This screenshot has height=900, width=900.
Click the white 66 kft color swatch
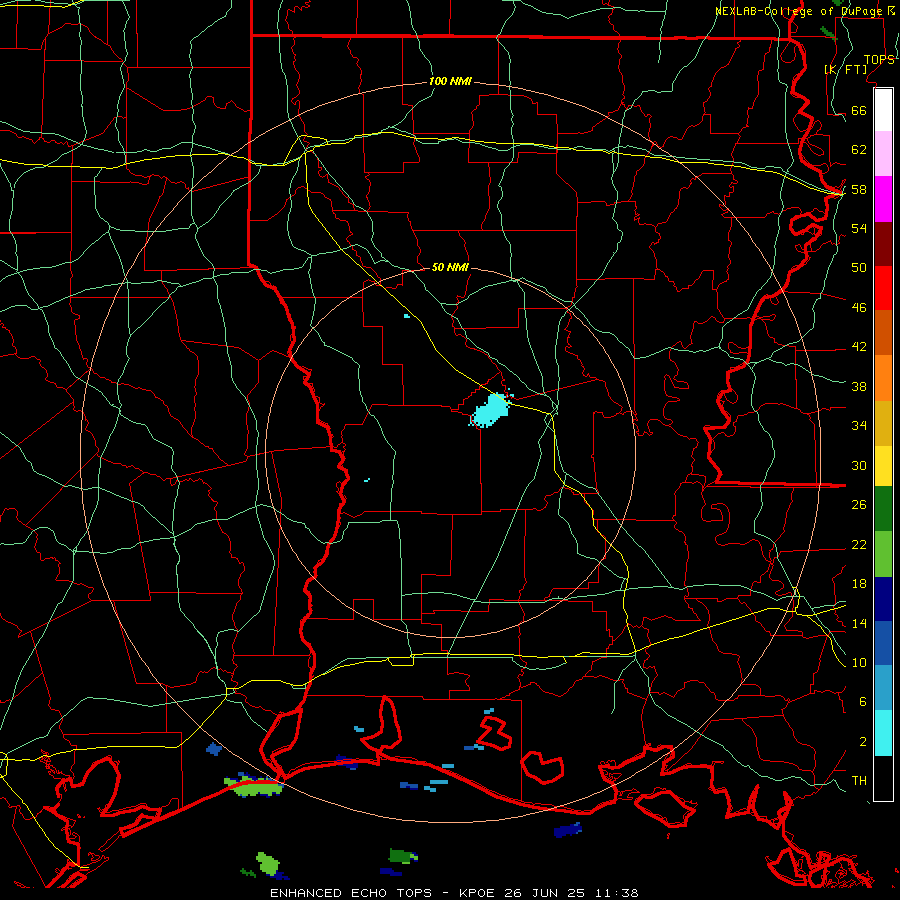[883, 110]
